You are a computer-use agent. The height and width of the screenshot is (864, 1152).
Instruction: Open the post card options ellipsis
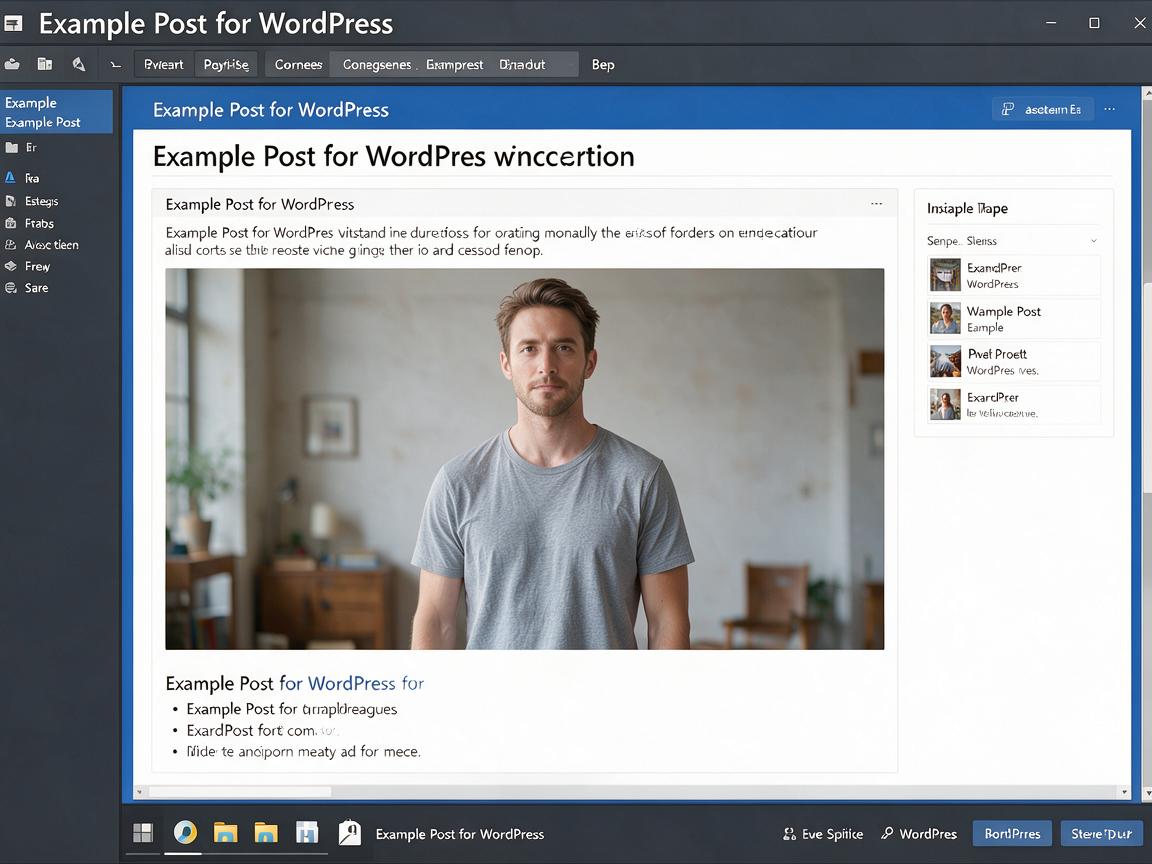[876, 204]
